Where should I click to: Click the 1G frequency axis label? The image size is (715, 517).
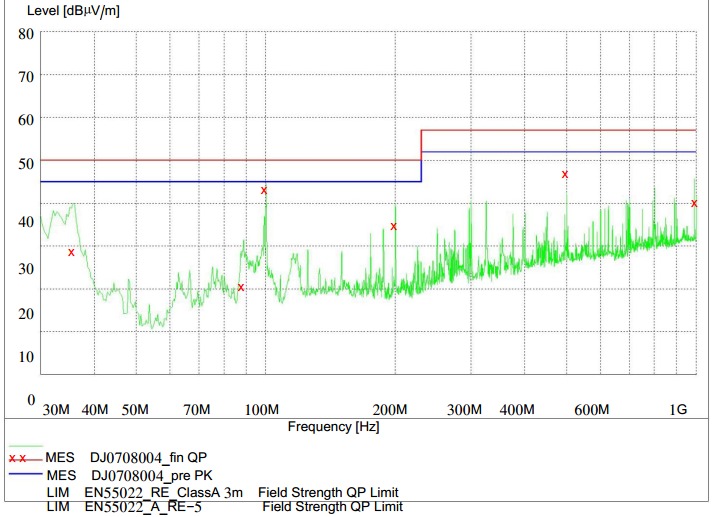click(679, 409)
